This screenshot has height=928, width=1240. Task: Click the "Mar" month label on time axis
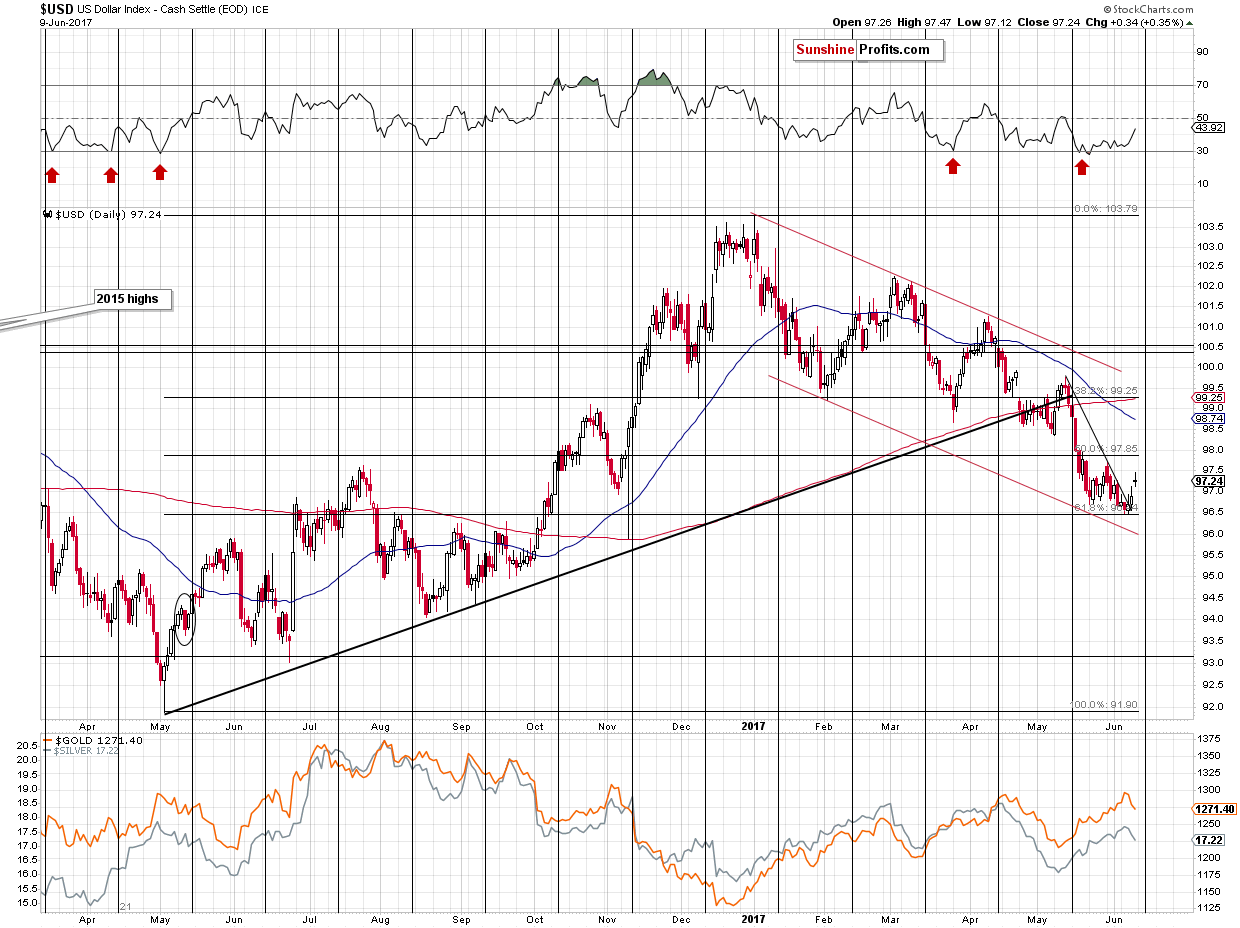[x=893, y=726]
